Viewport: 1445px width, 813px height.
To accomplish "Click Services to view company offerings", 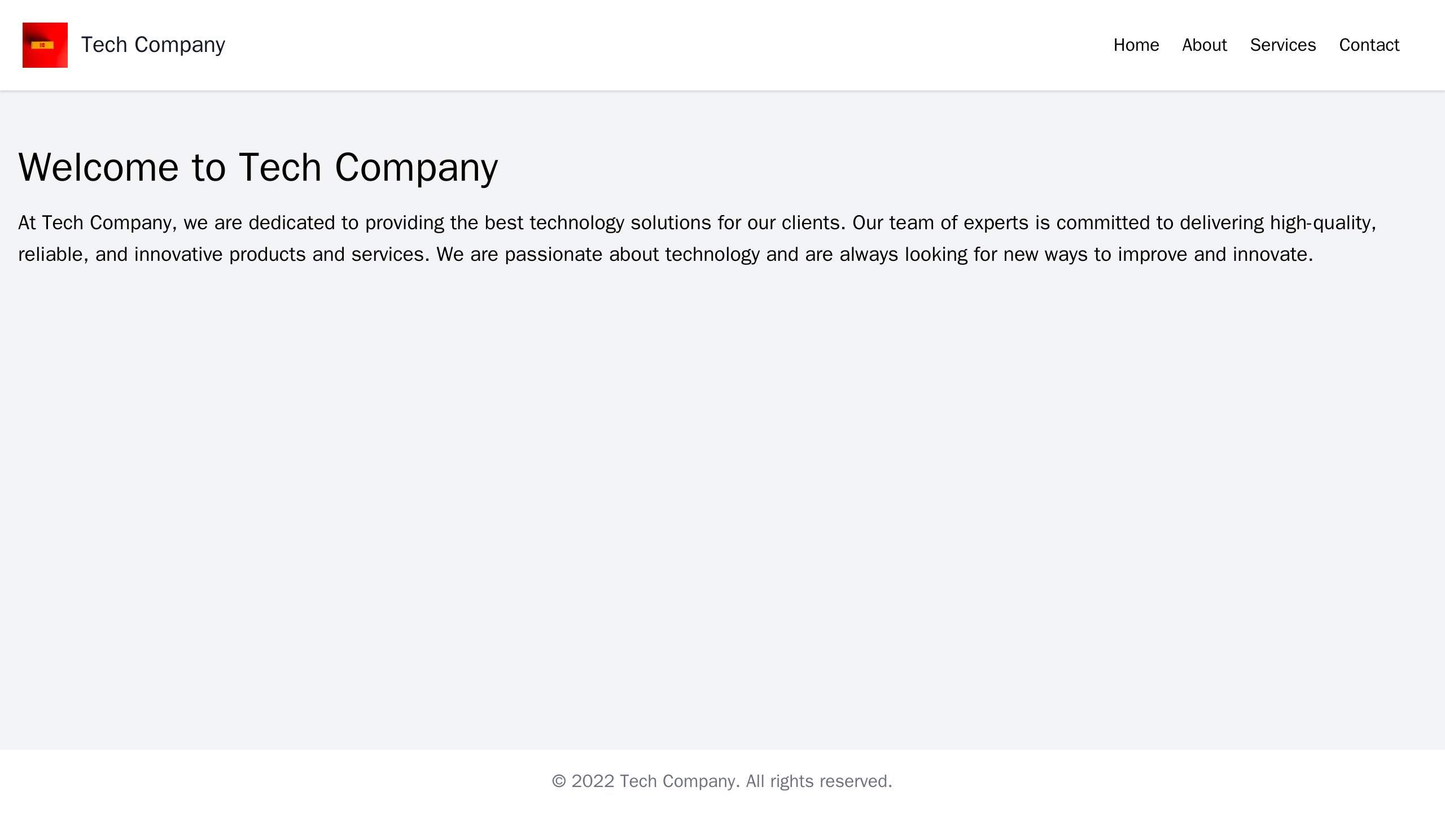I will [1282, 44].
